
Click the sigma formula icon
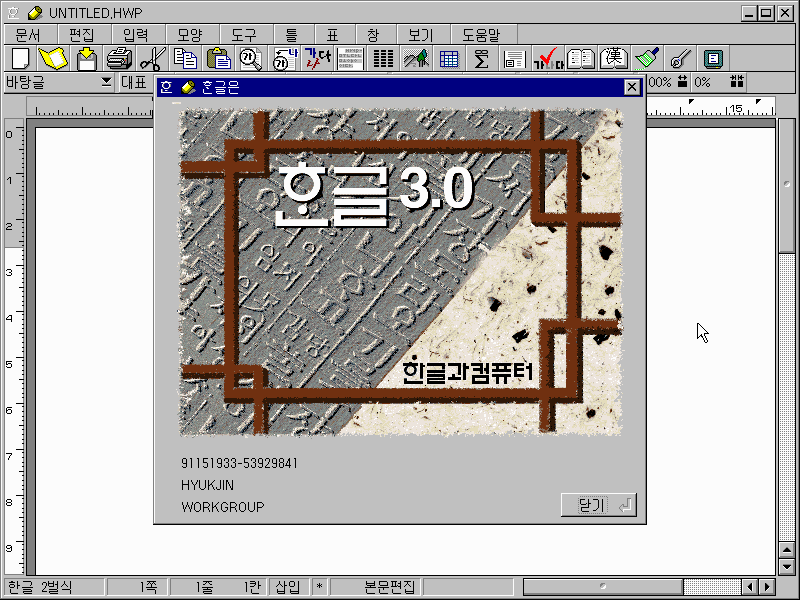click(481, 59)
